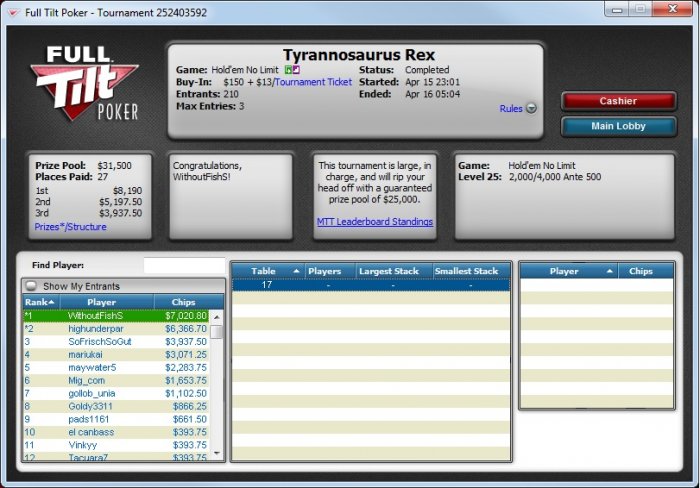
Task: Sort the list by the Rank column
Action: click(x=40, y=302)
